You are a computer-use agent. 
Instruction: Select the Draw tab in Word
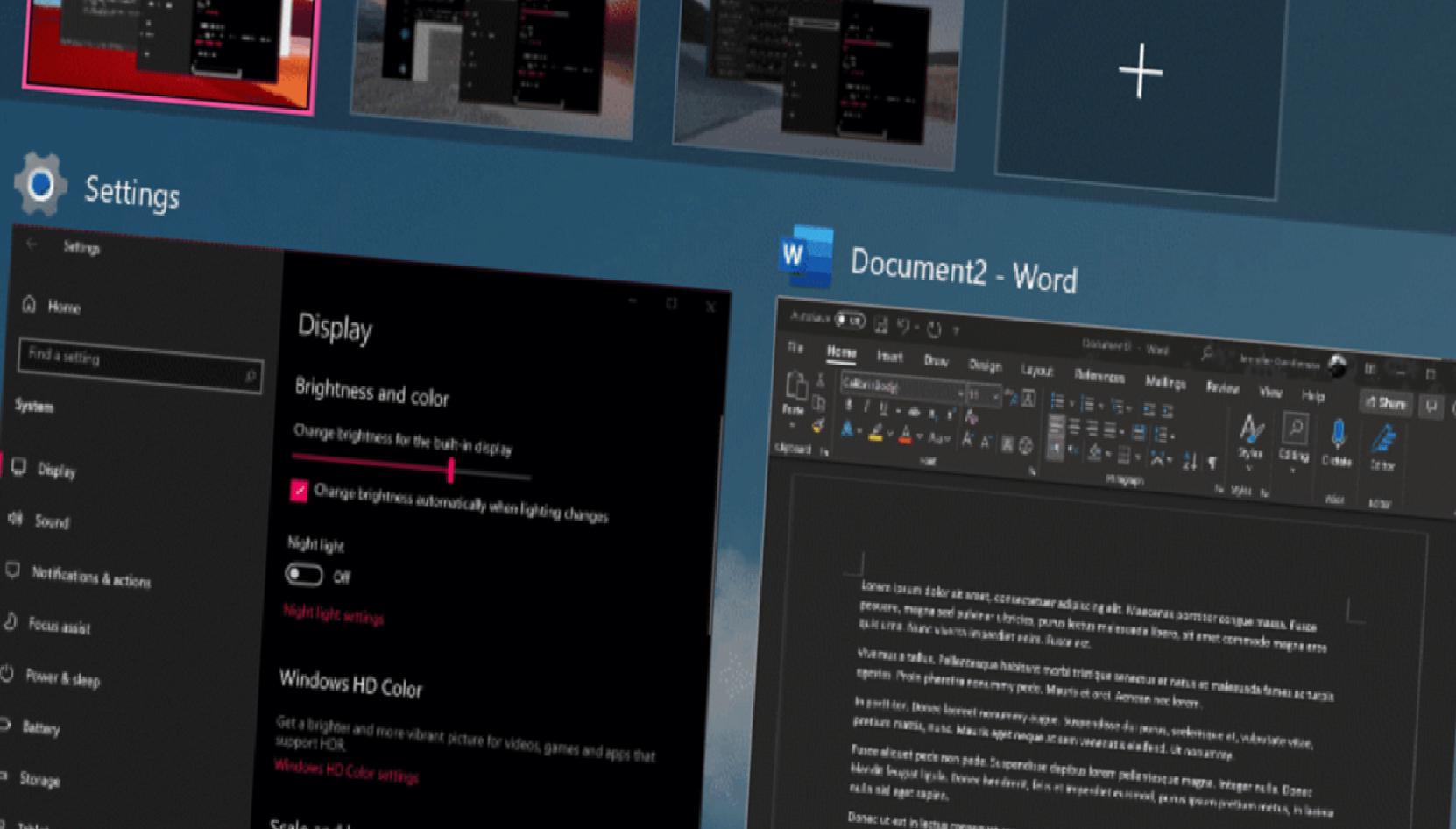click(x=936, y=361)
